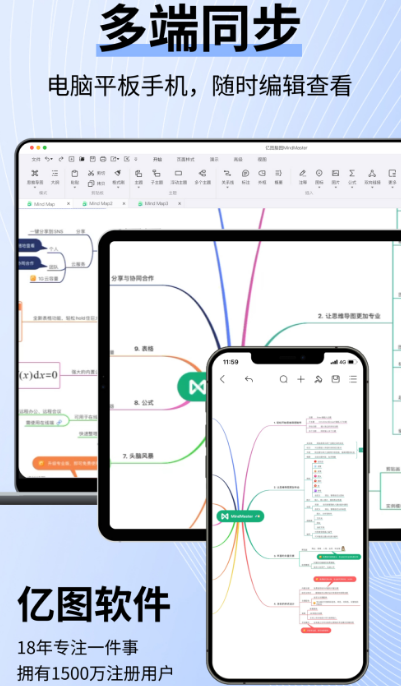Click the Copy (拷贝) icon in ribbon
The image size is (401, 686).
pos(91,183)
